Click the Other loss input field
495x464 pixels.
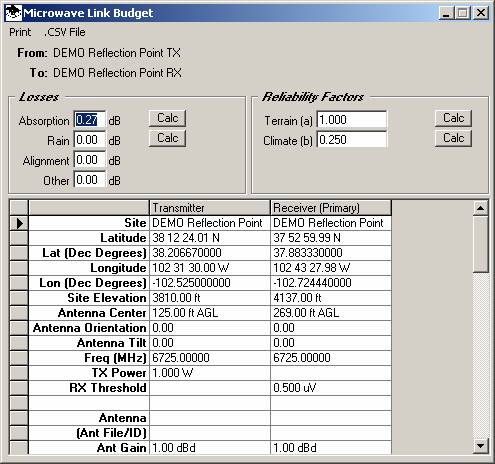pos(90,180)
